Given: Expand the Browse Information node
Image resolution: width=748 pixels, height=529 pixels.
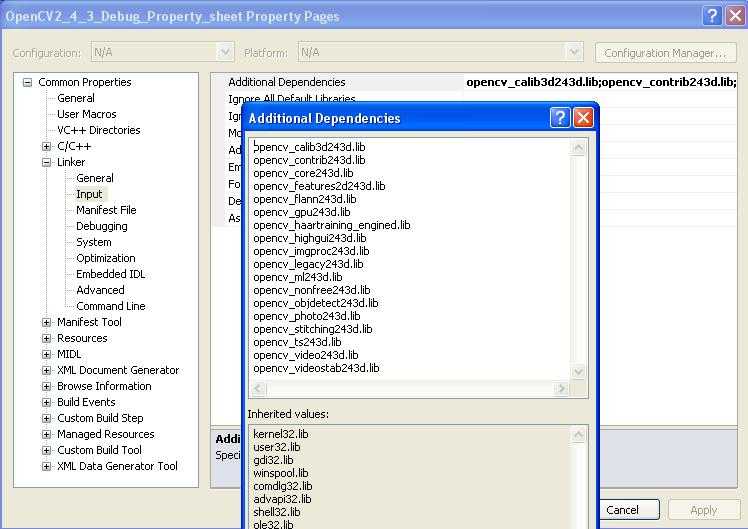Looking at the screenshot, I should click(46, 386).
